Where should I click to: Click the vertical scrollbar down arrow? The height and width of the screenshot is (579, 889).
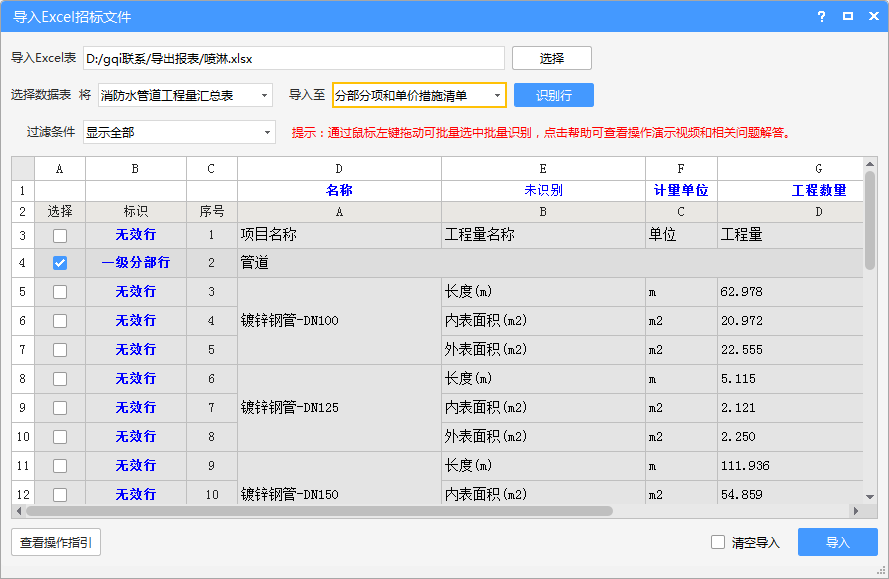pos(870,497)
